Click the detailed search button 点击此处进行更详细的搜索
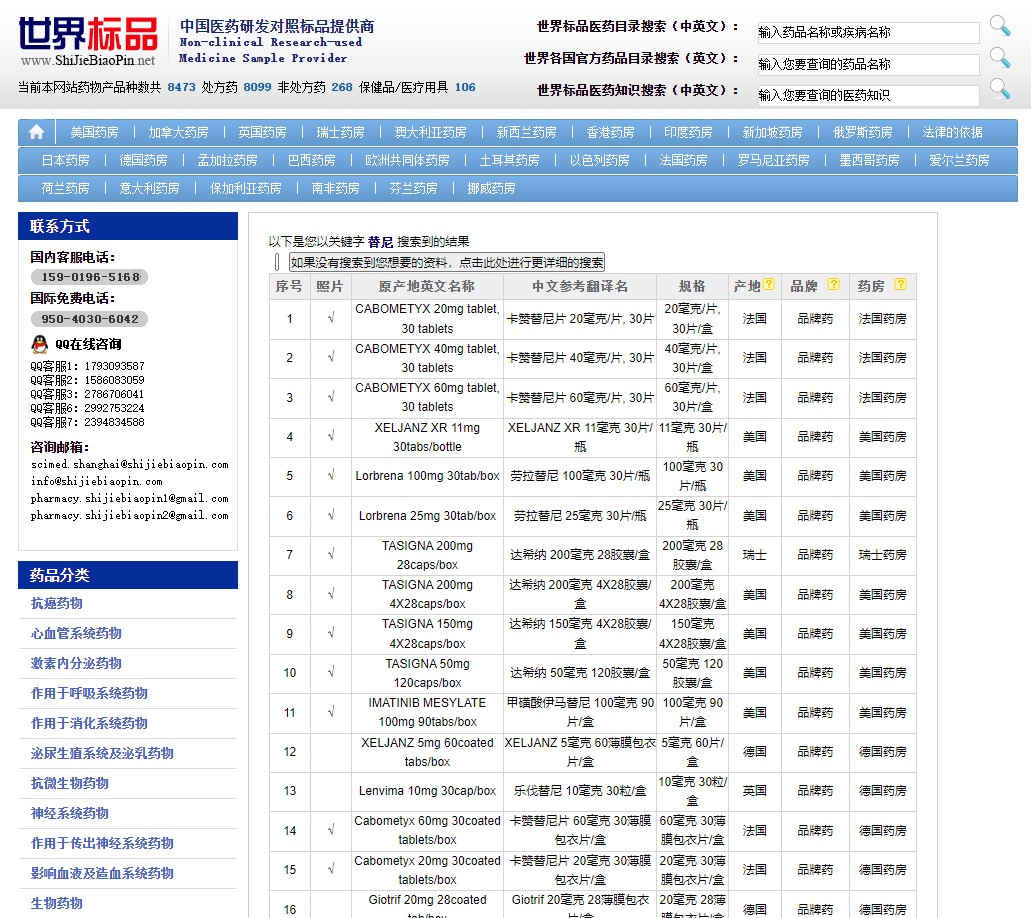1031x918 pixels. (x=446, y=262)
